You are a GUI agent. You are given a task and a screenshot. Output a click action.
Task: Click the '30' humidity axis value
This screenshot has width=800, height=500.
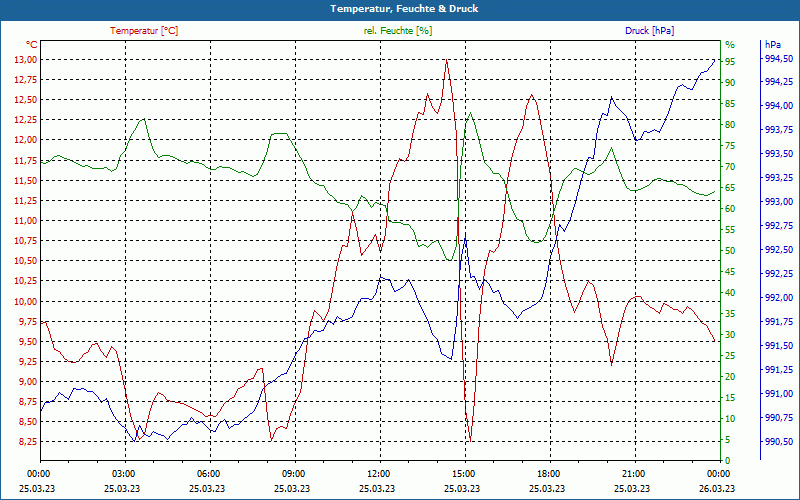coord(730,335)
